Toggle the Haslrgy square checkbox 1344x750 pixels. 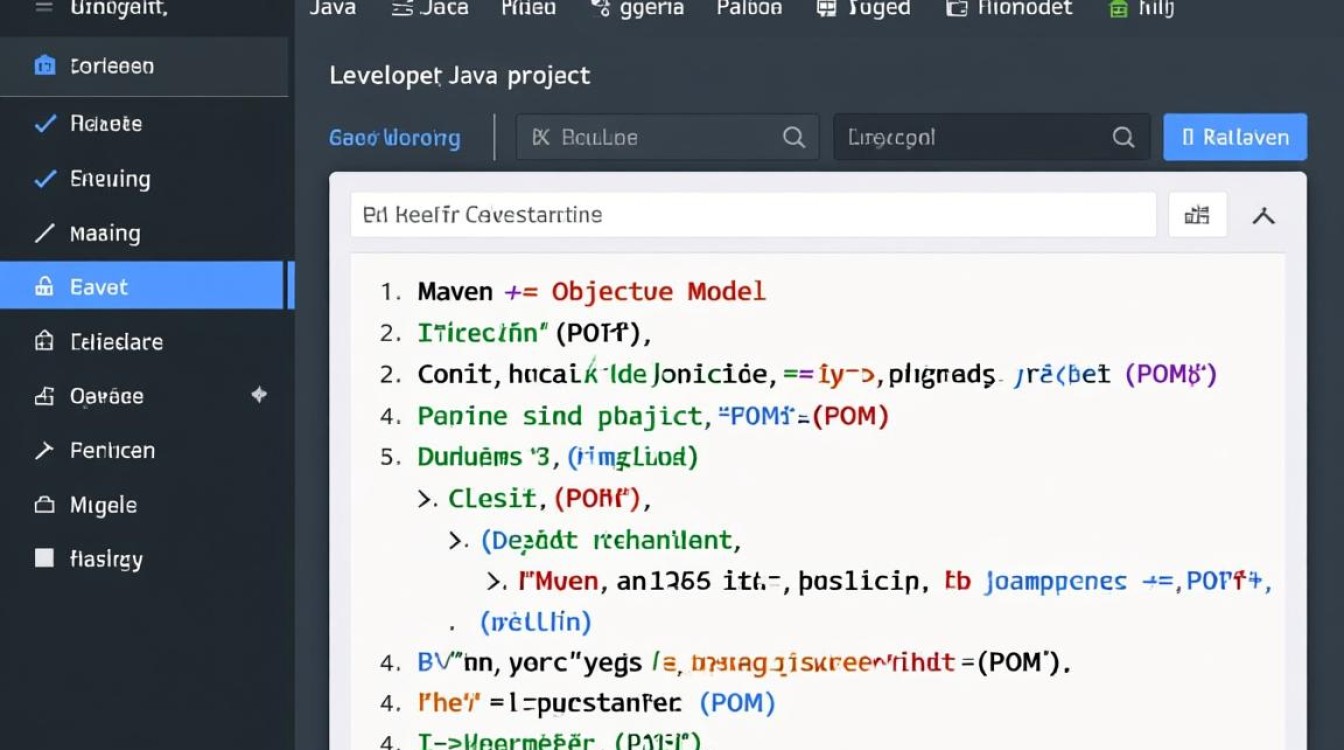[44, 558]
